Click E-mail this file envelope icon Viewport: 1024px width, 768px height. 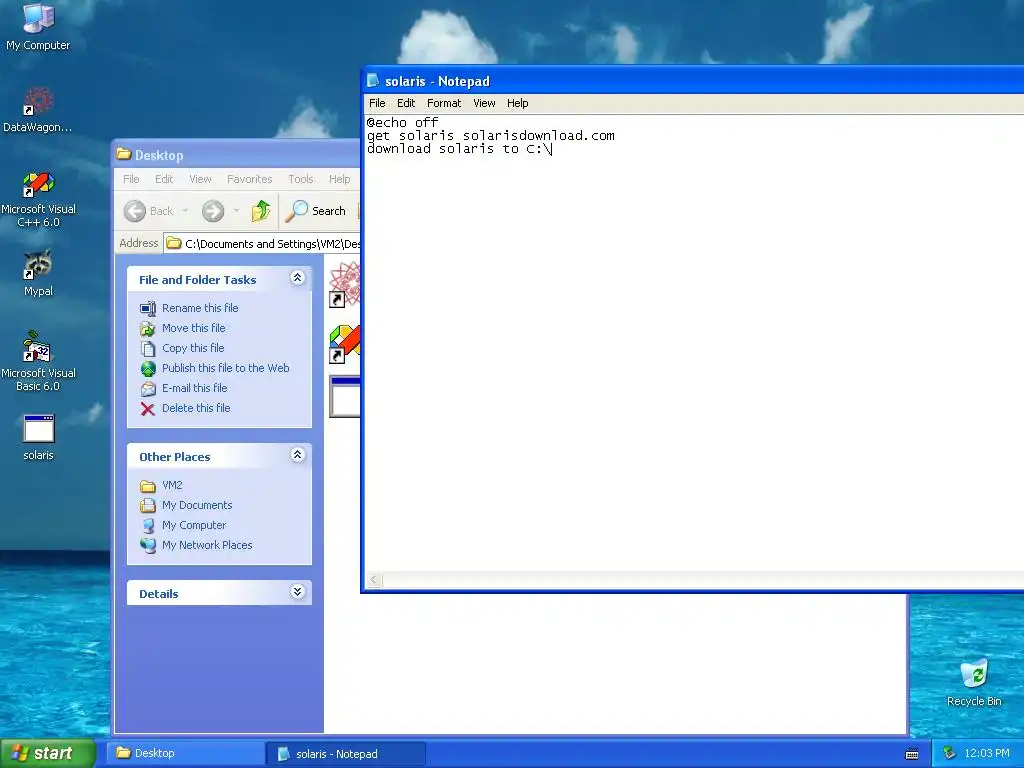148,389
